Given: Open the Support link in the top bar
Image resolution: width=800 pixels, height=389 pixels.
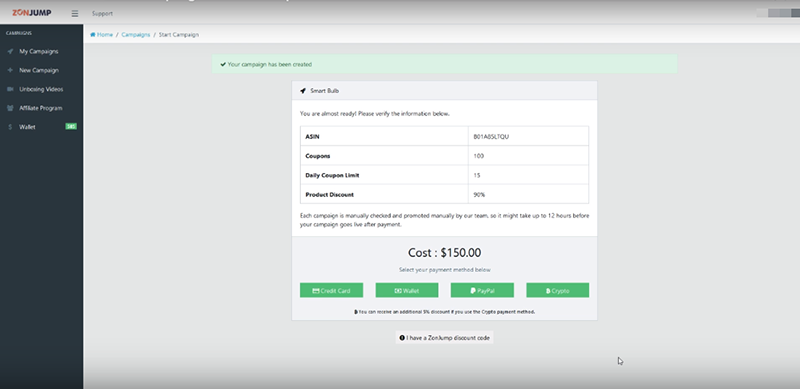Looking at the screenshot, I should coord(103,14).
